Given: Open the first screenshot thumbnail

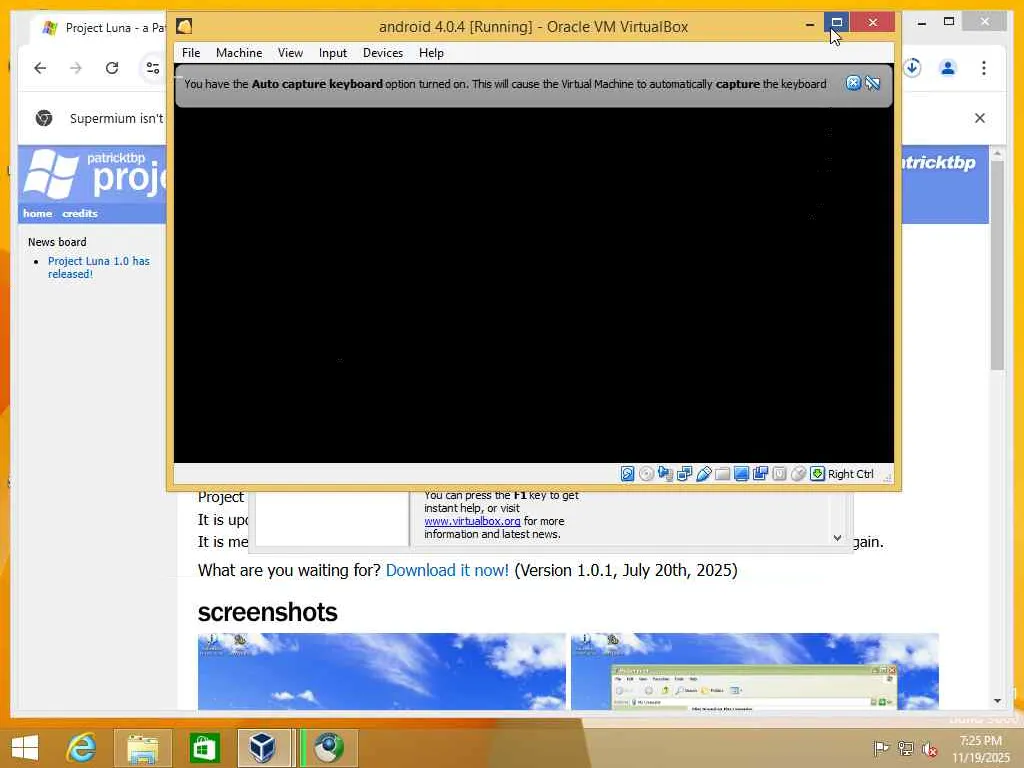Looking at the screenshot, I should tap(381, 671).
